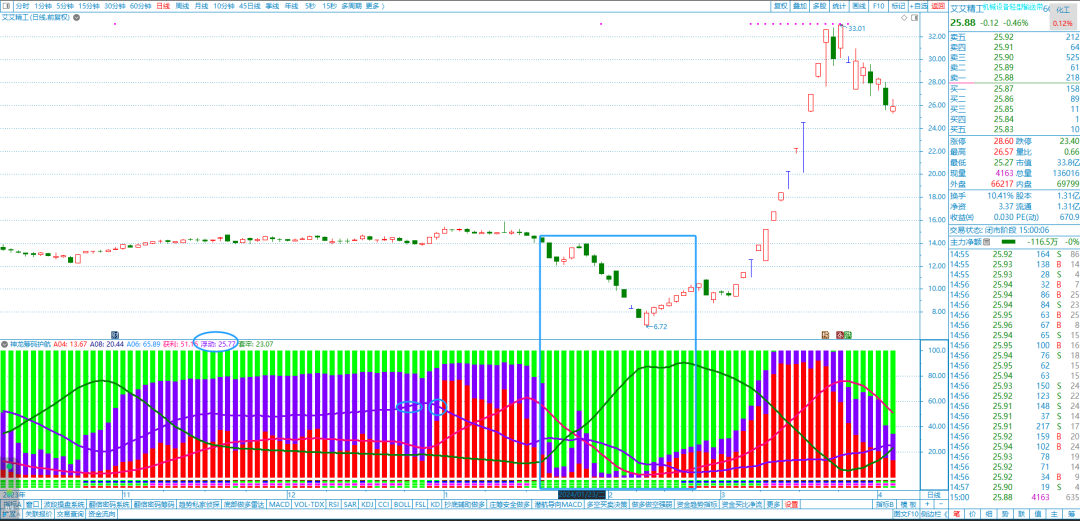This screenshot has width=1080, height=521.
Task: Click 2024/01/23 date marker on axis
Action: (x=581, y=495)
